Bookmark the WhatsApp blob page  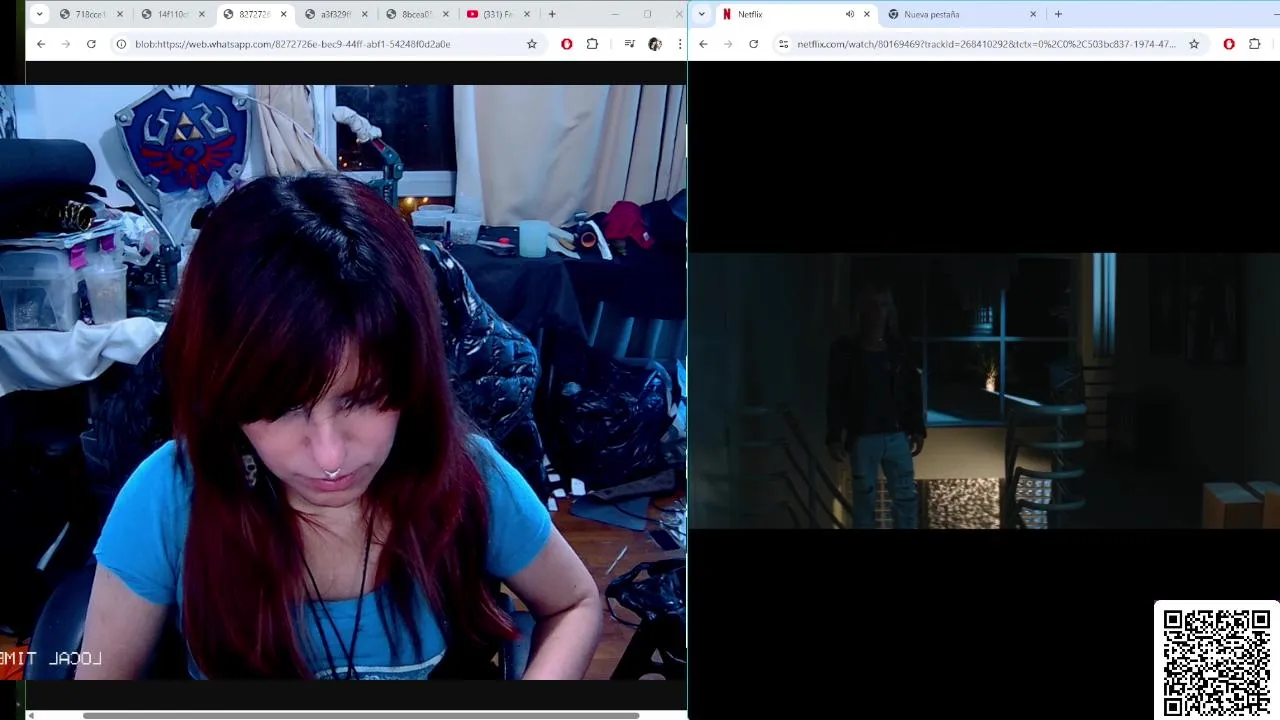coord(532,44)
